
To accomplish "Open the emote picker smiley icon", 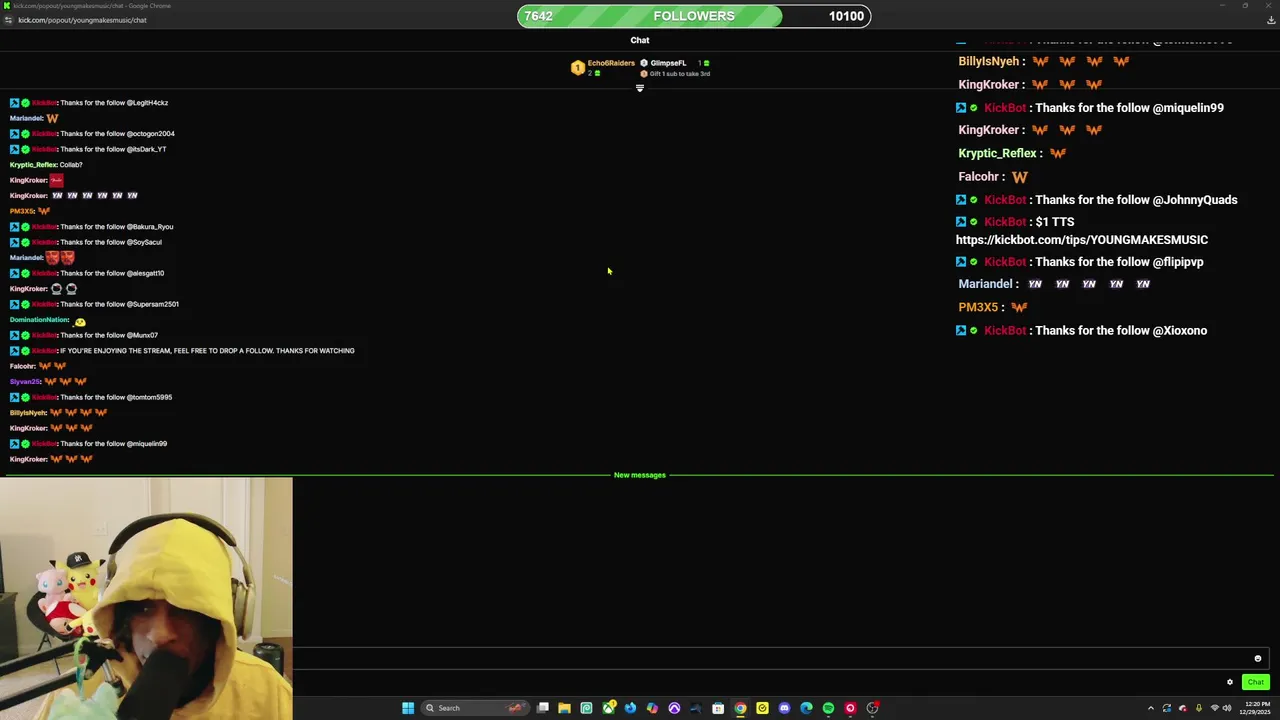I will [x=1258, y=659].
